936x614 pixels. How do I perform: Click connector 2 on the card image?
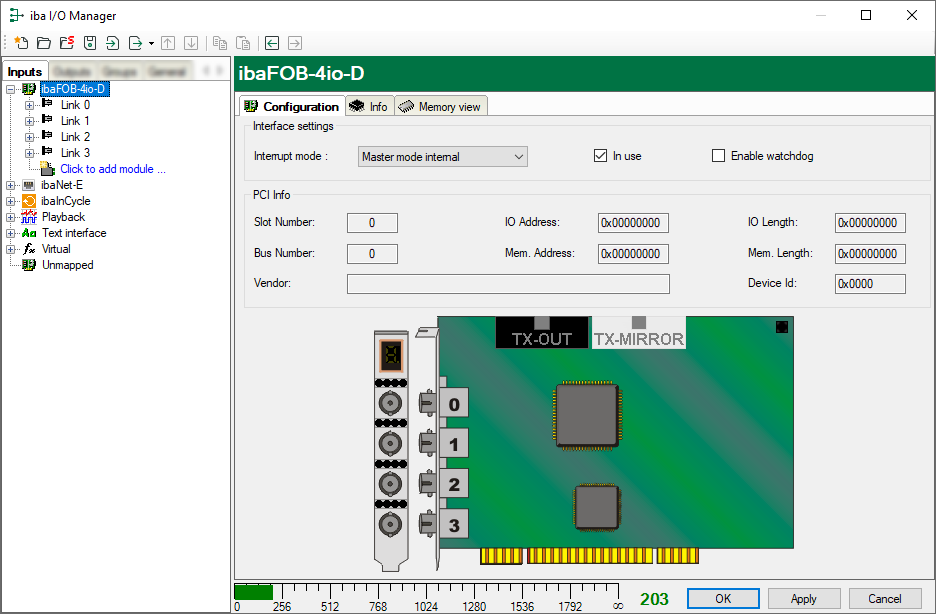click(x=453, y=486)
